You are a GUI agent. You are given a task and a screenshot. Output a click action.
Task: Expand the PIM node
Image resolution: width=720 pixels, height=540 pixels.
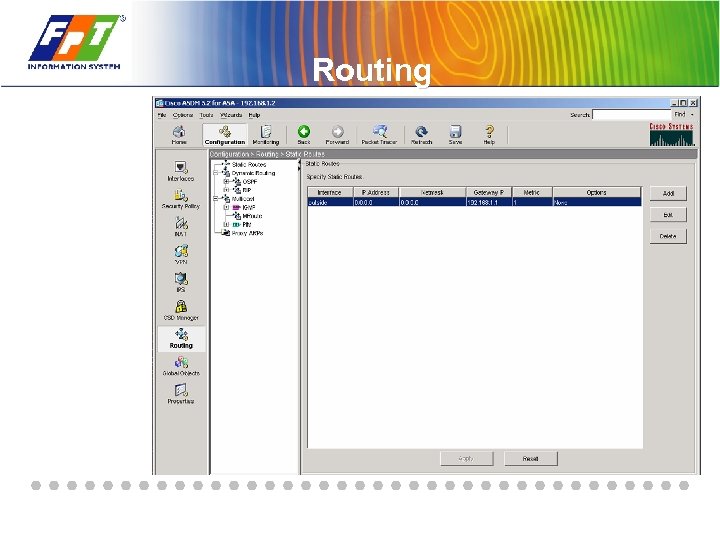pyautogui.click(x=226, y=225)
